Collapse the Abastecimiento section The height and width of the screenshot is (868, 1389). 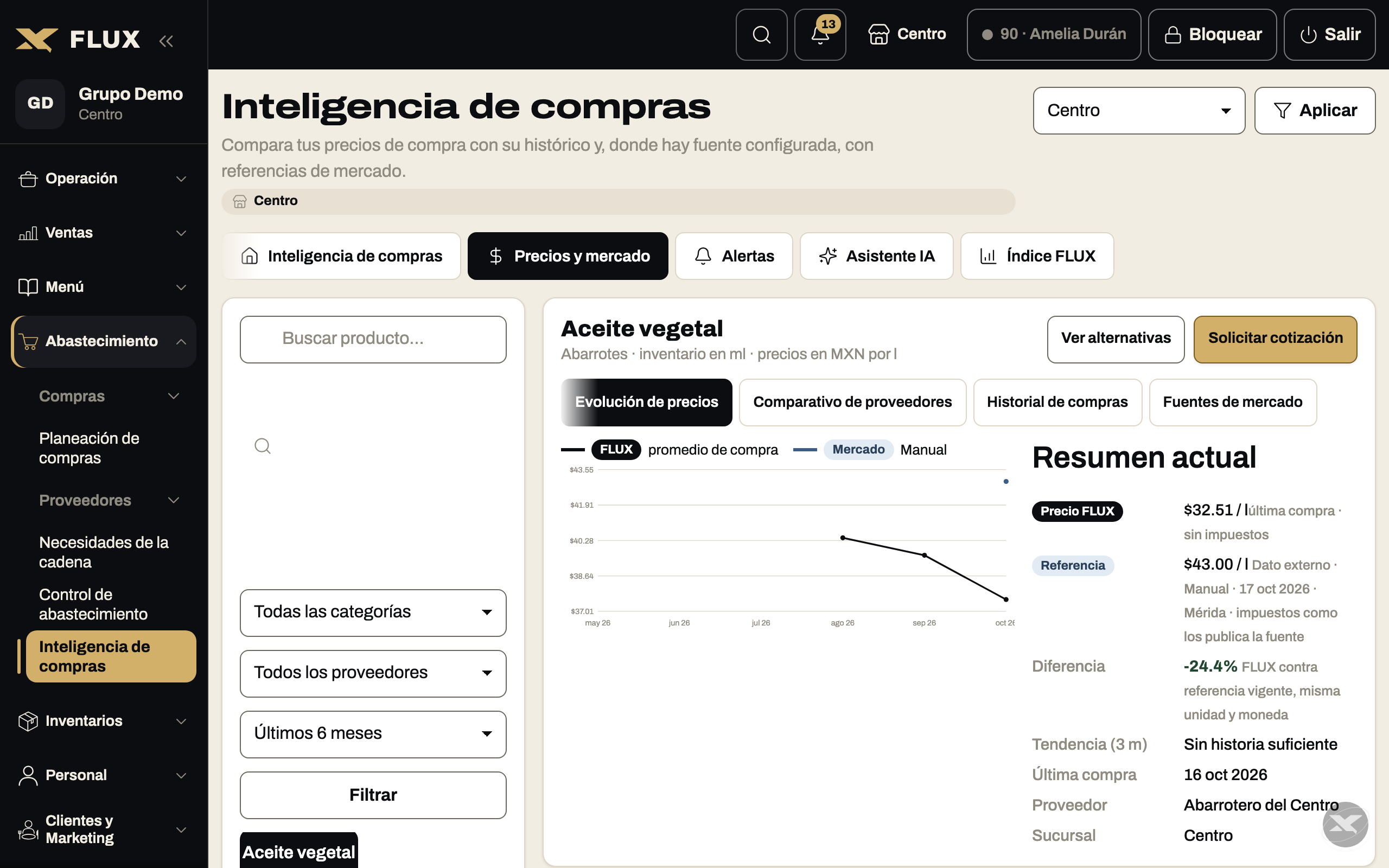tap(103, 342)
